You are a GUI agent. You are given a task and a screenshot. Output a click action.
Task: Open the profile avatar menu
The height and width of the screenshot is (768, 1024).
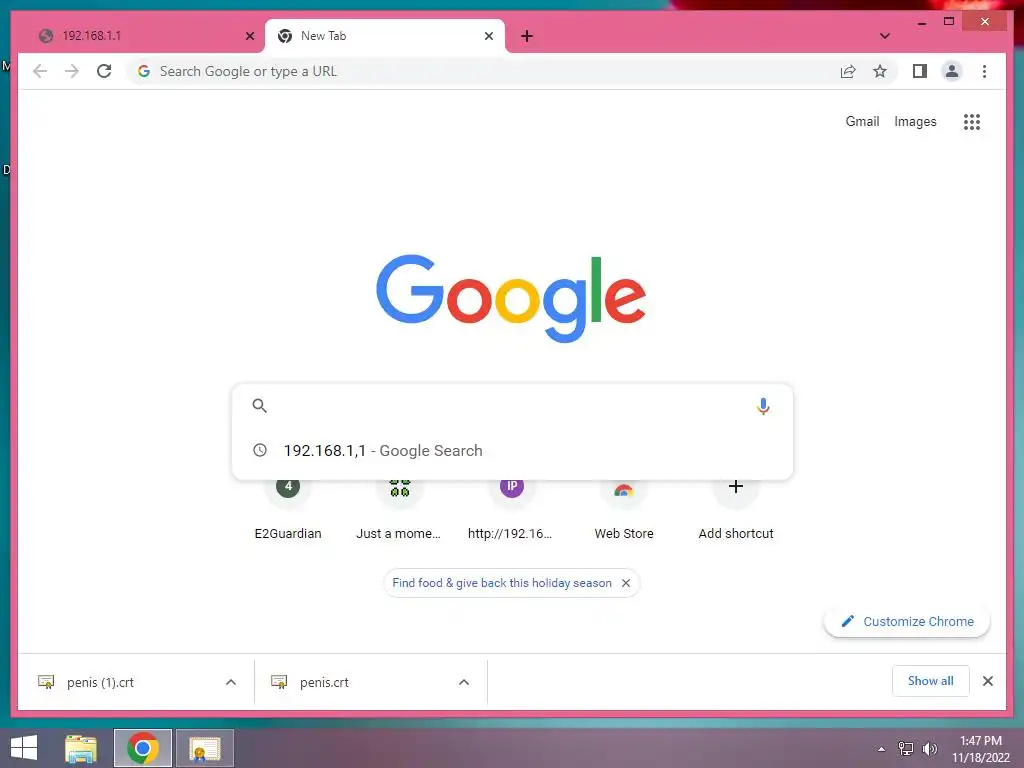click(x=952, y=71)
